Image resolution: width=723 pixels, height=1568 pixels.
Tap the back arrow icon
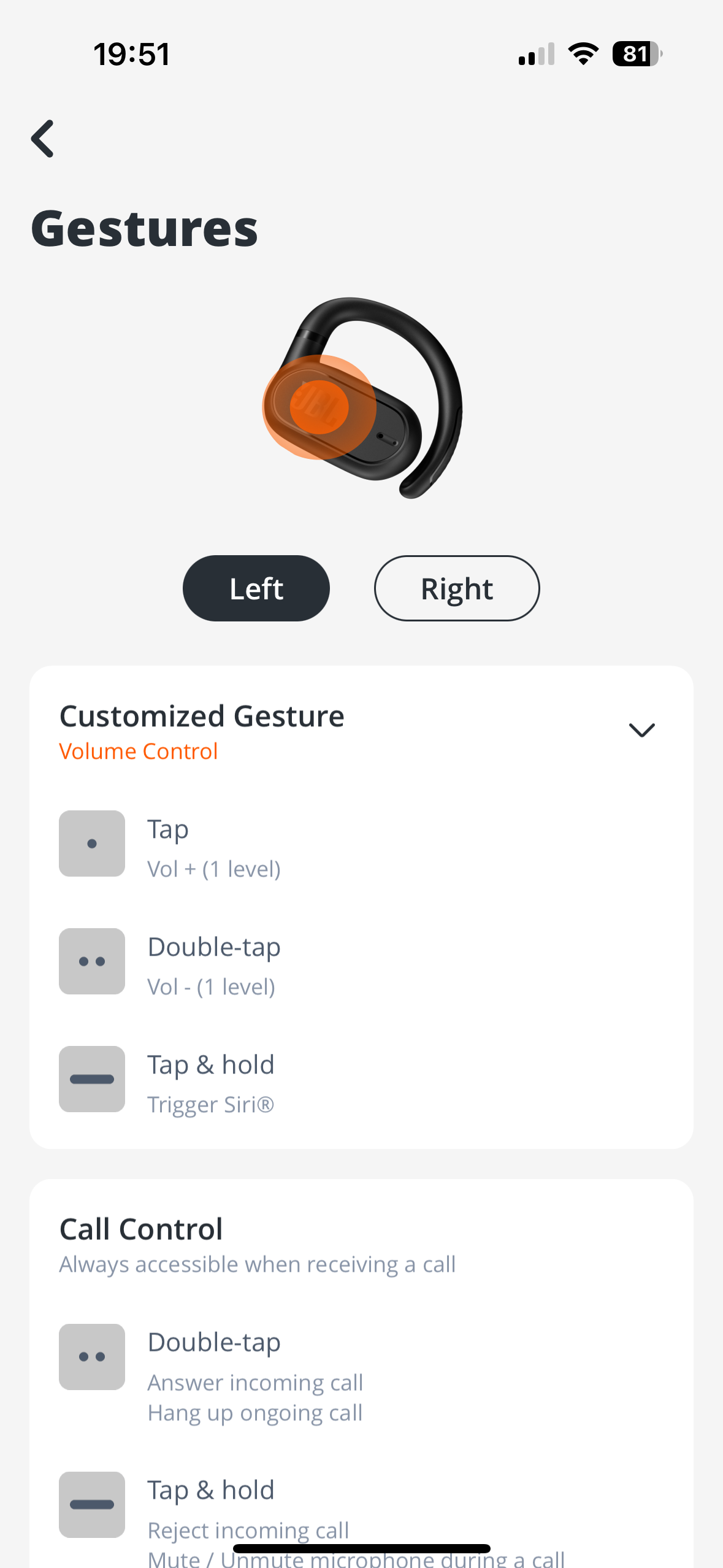pos(43,139)
